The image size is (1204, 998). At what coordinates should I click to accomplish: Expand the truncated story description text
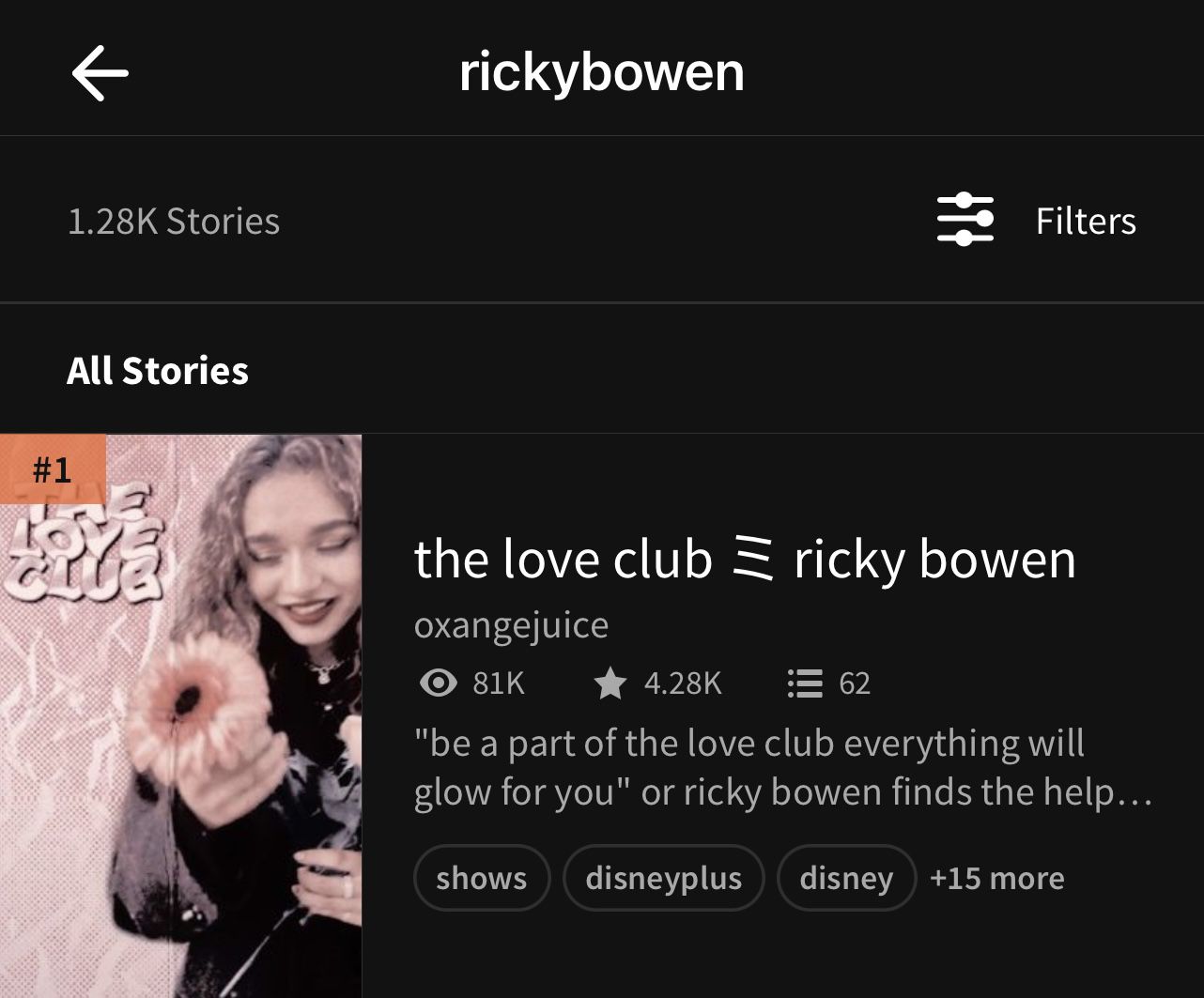(783, 768)
